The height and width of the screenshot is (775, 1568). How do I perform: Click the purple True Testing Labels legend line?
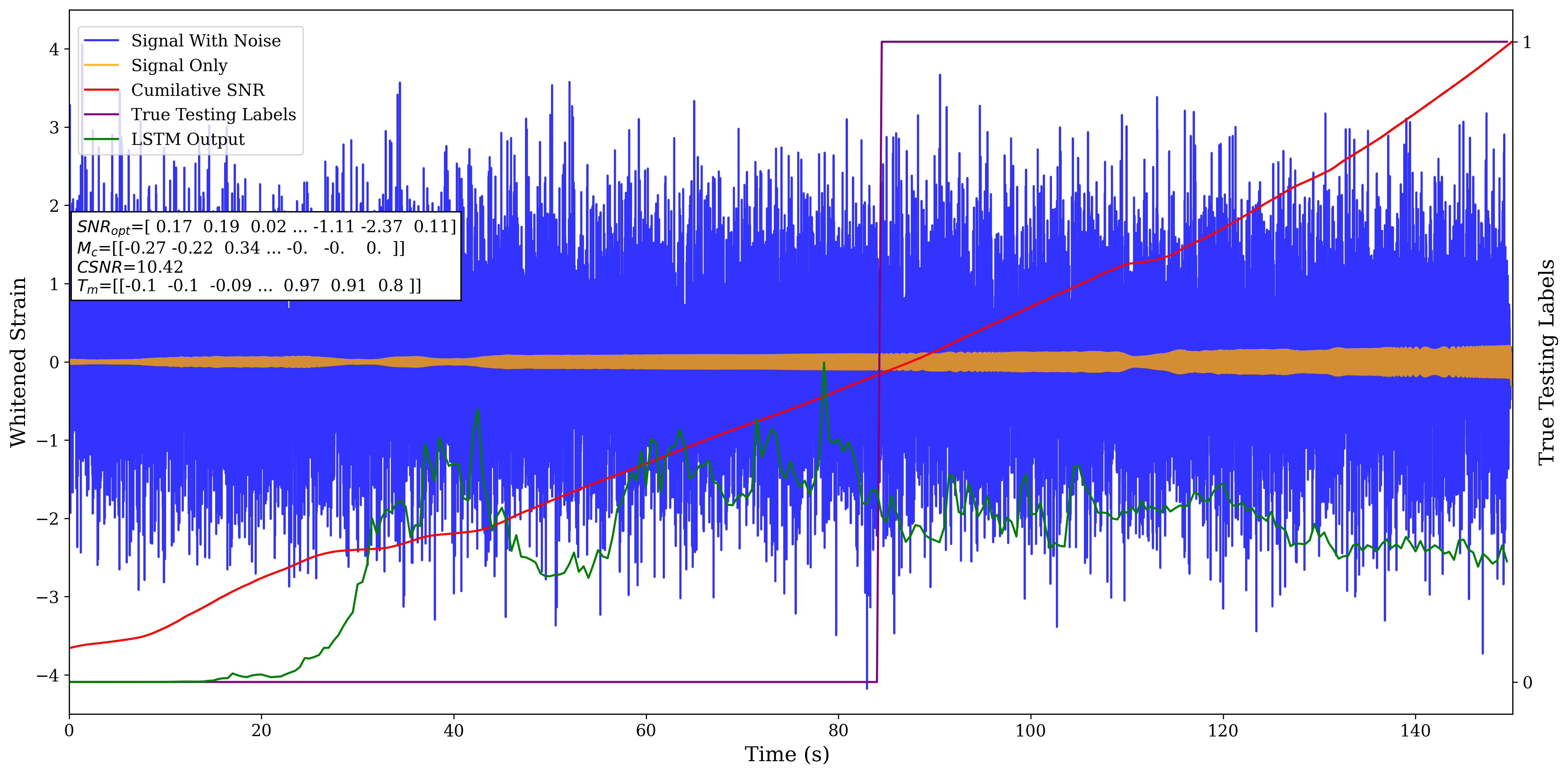(101, 114)
